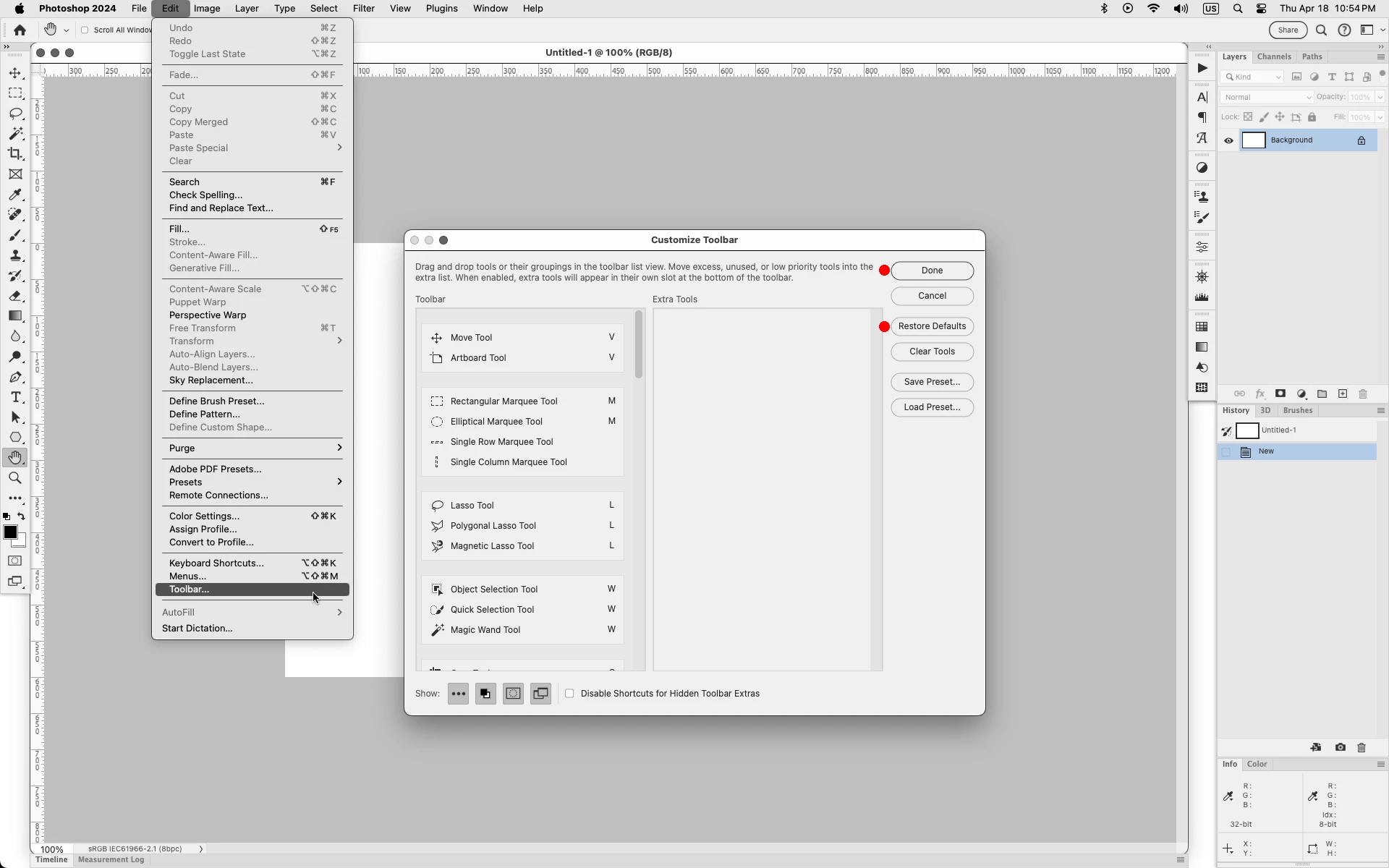Viewport: 1389px width, 868px height.
Task: Hide the Background layer with eye icon
Action: point(1228,140)
